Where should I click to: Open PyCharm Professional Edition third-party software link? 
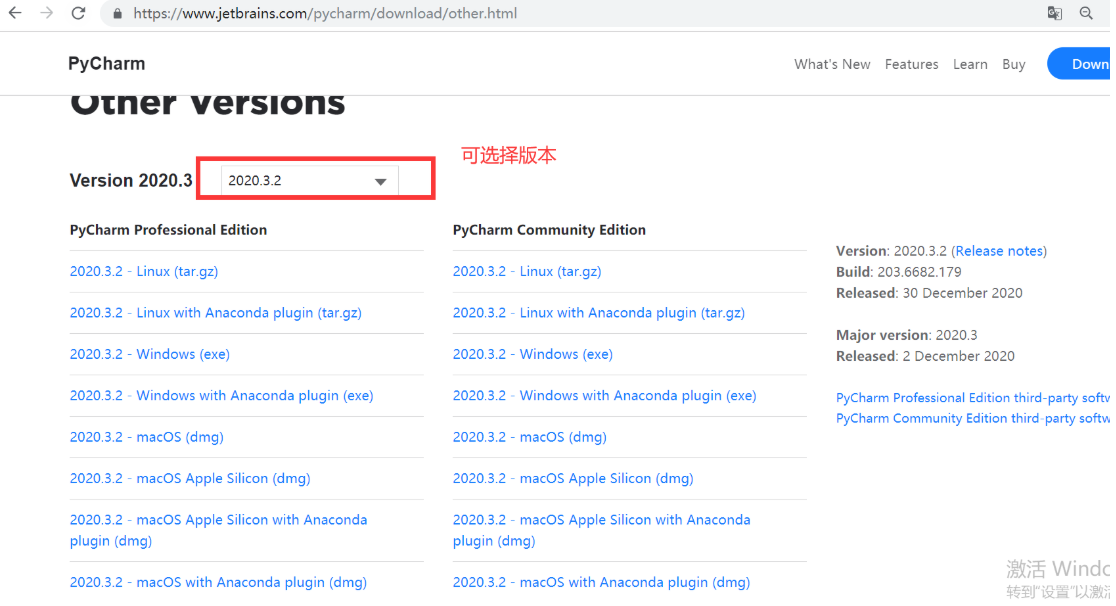(x=973, y=397)
